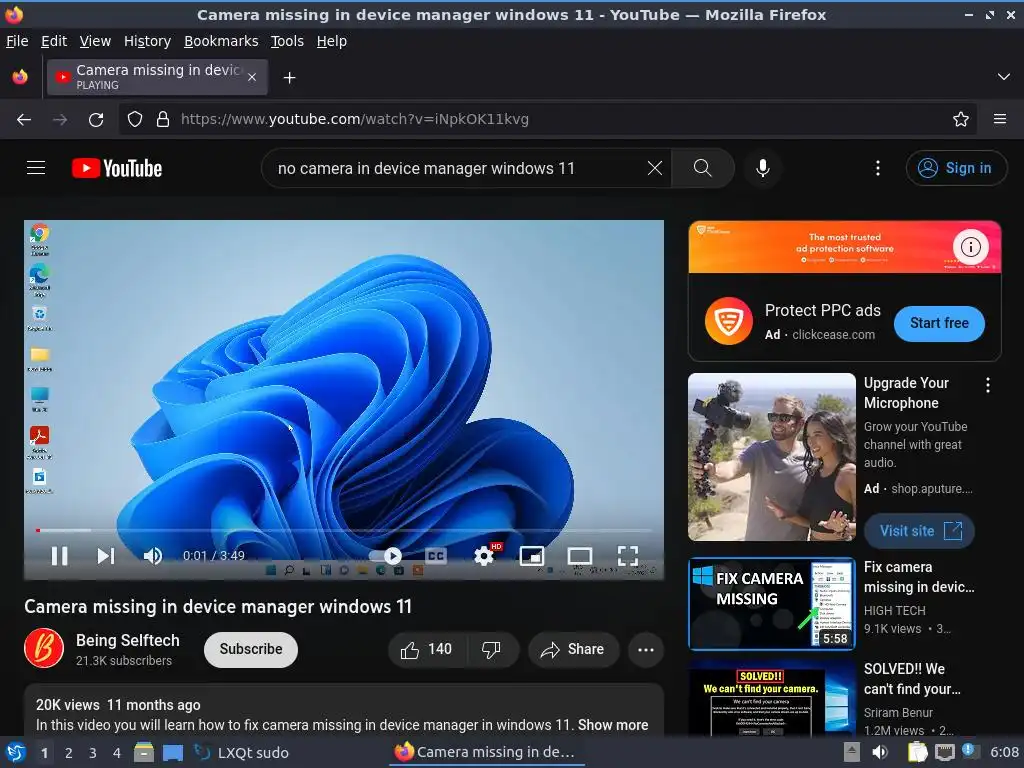
Task: Like the video (140 likes)
Action: coord(427,650)
